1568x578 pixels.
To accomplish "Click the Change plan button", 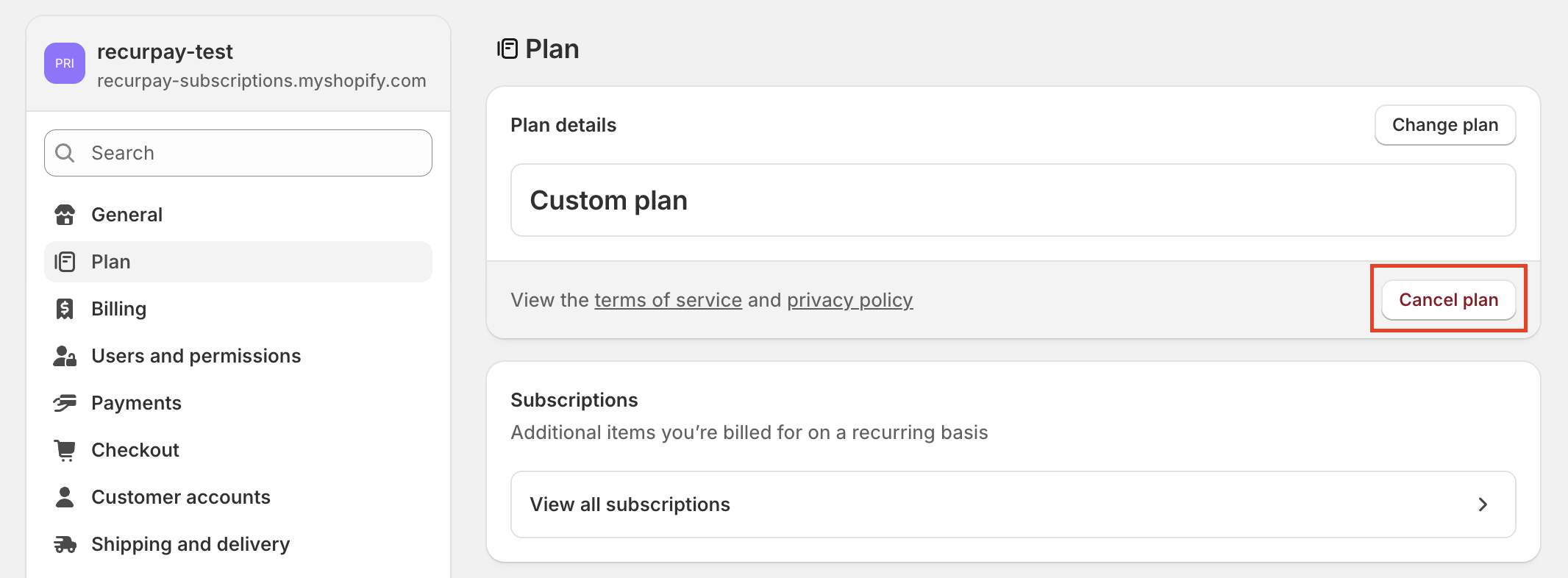I will click(1444, 125).
